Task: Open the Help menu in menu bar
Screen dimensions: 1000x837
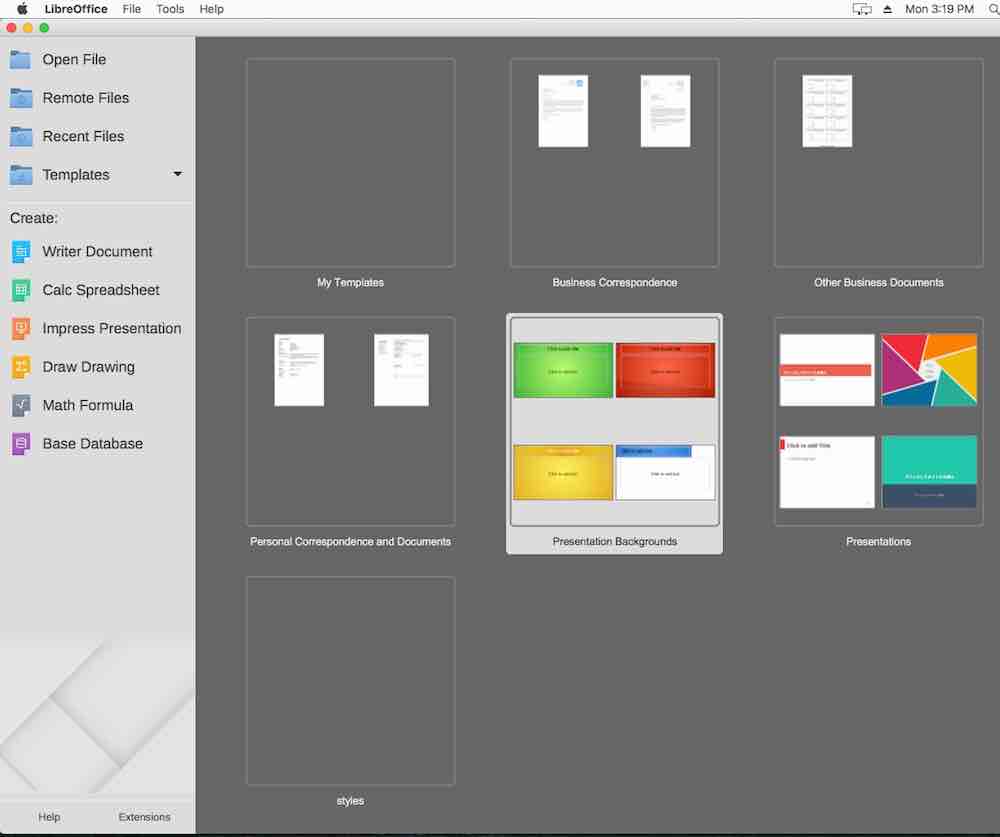Action: [x=211, y=9]
